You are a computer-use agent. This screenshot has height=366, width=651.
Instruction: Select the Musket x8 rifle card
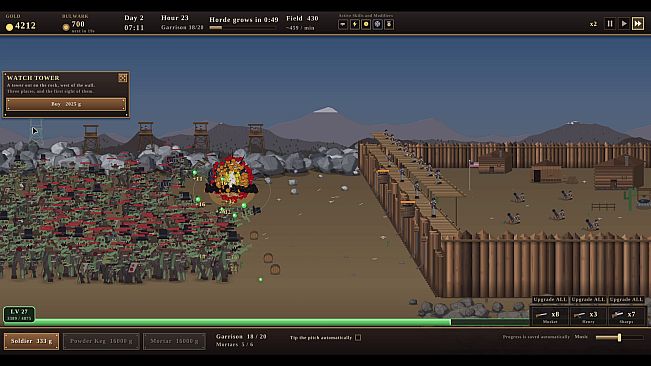550,316
